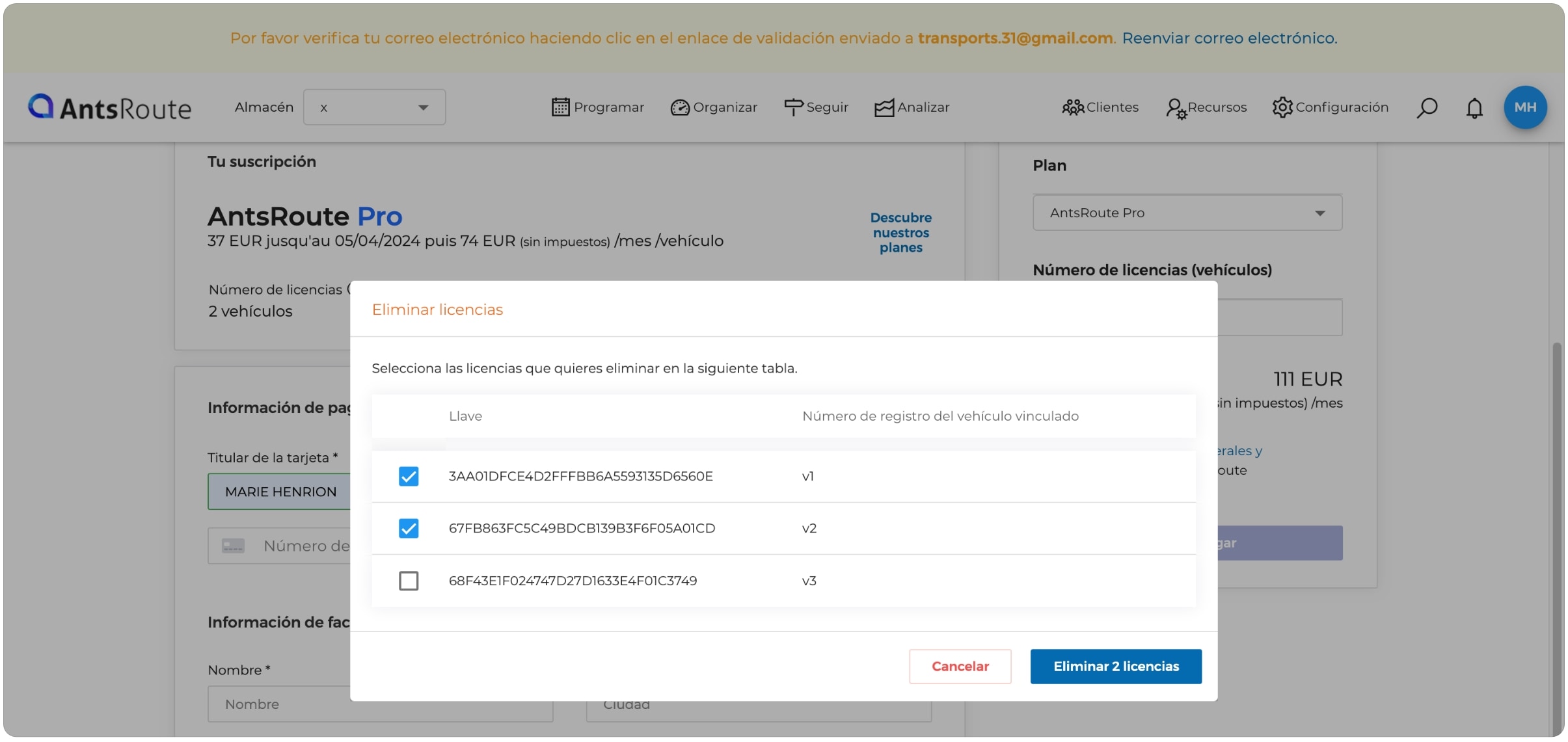Open Configuración settings
This screenshot has height=742, width=1568.
1331,107
